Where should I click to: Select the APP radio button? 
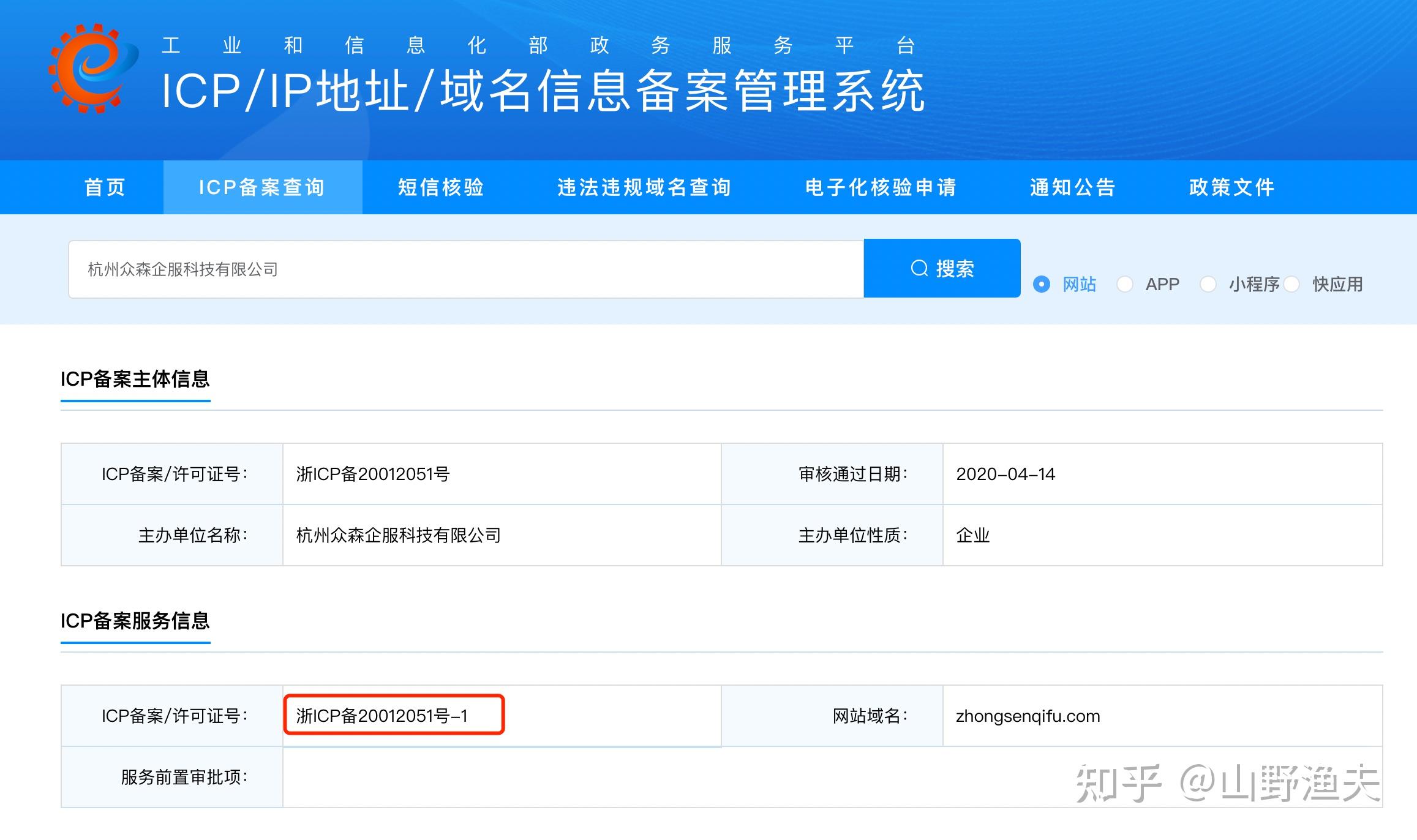[1125, 284]
